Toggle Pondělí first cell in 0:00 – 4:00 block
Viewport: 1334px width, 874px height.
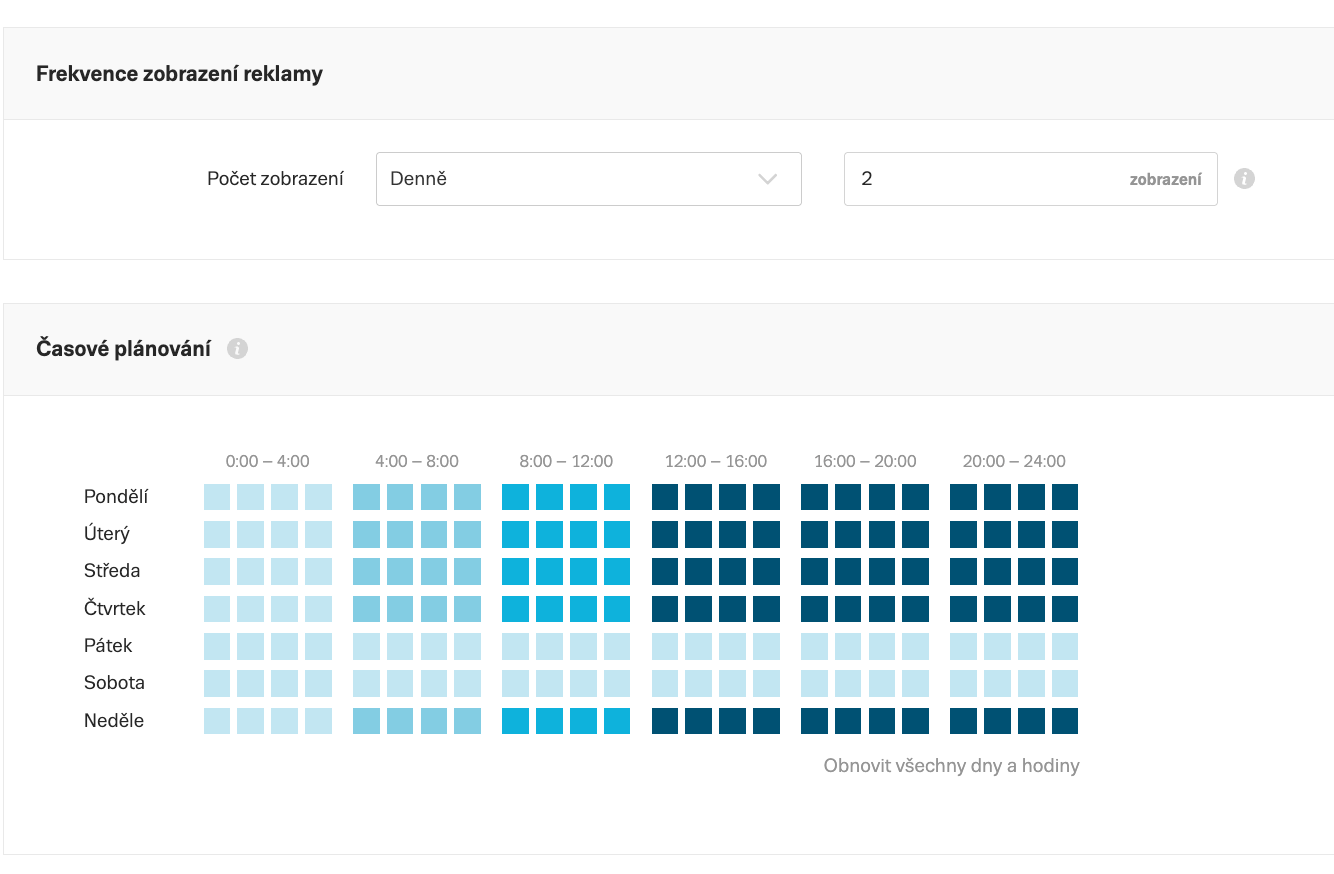pyautogui.click(x=217, y=497)
